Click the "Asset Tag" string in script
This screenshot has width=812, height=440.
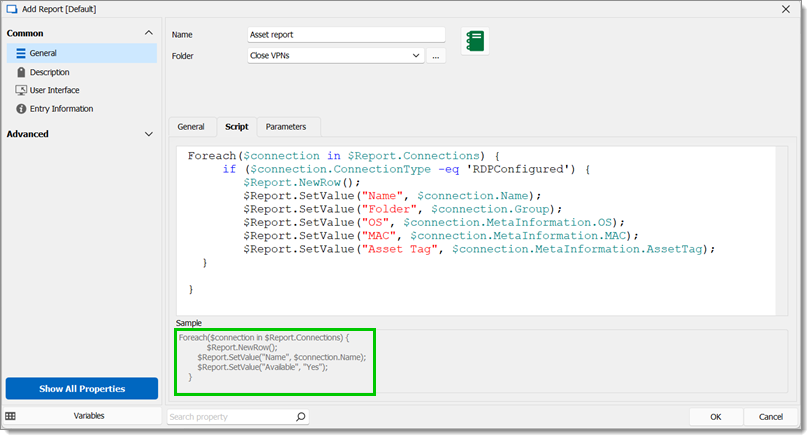click(399, 250)
